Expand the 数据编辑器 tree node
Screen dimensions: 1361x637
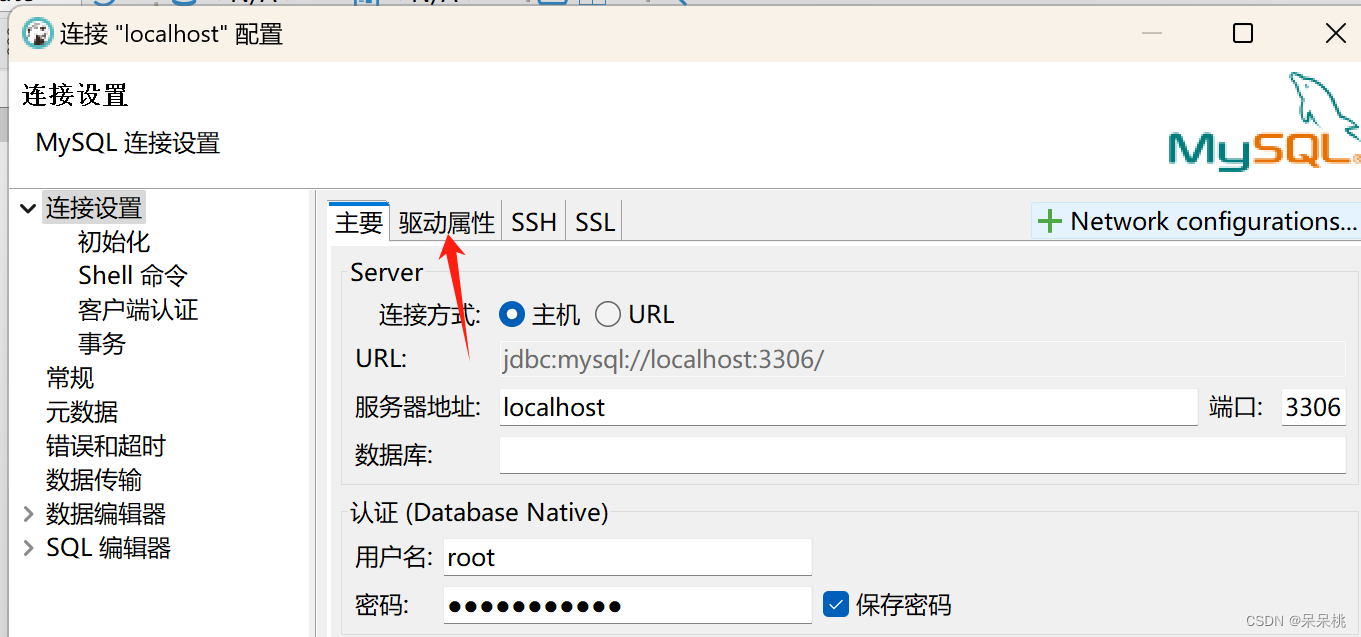[28, 514]
